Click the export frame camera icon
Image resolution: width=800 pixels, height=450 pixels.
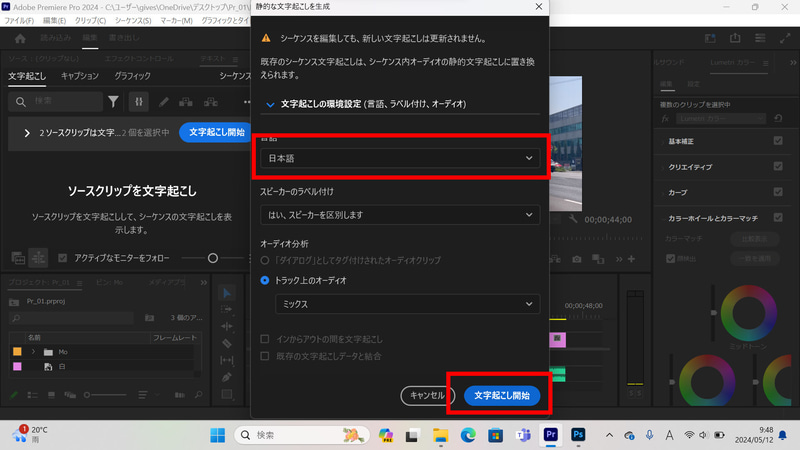pyautogui.click(x=577, y=259)
